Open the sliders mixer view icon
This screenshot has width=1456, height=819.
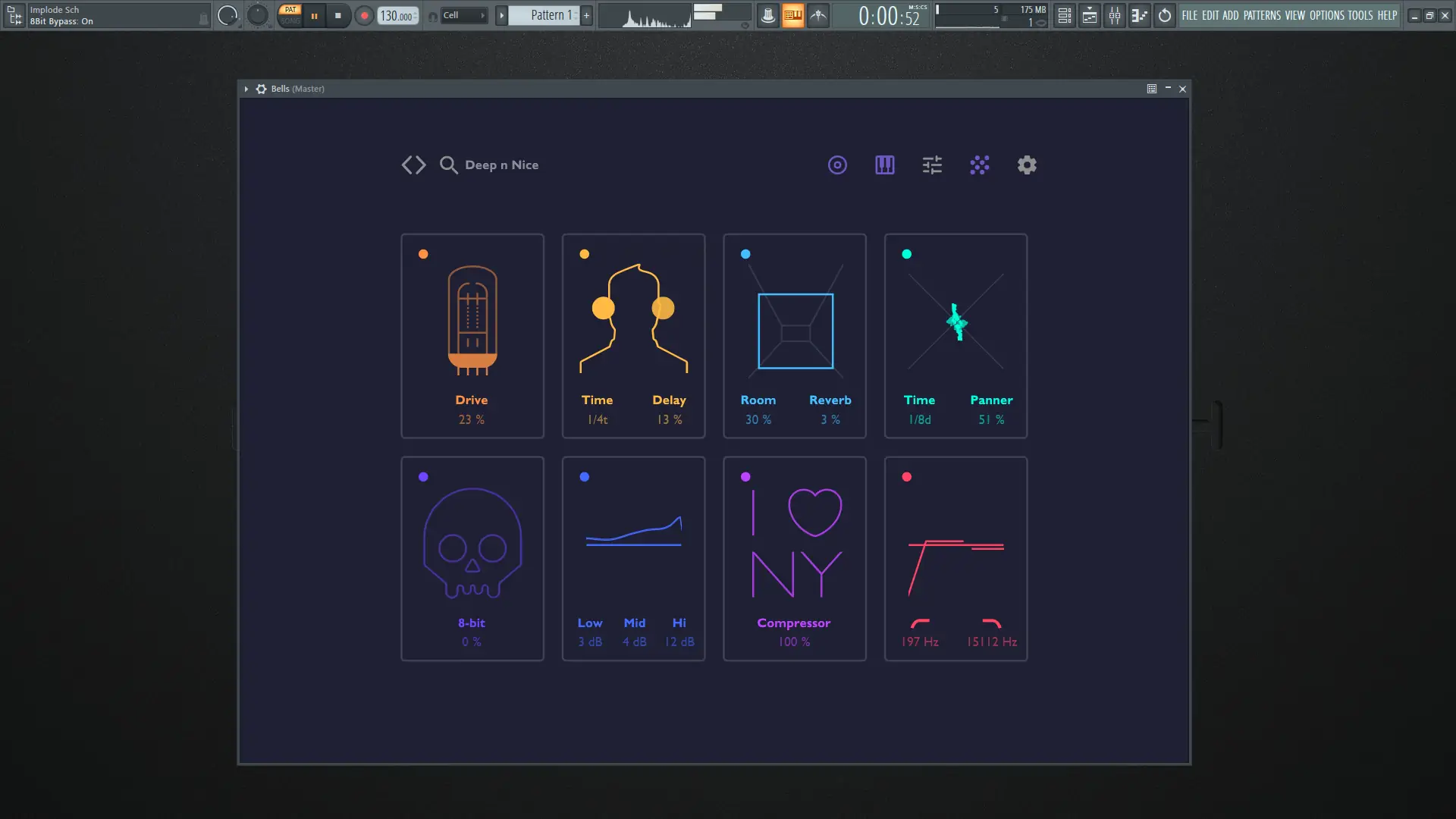click(932, 165)
